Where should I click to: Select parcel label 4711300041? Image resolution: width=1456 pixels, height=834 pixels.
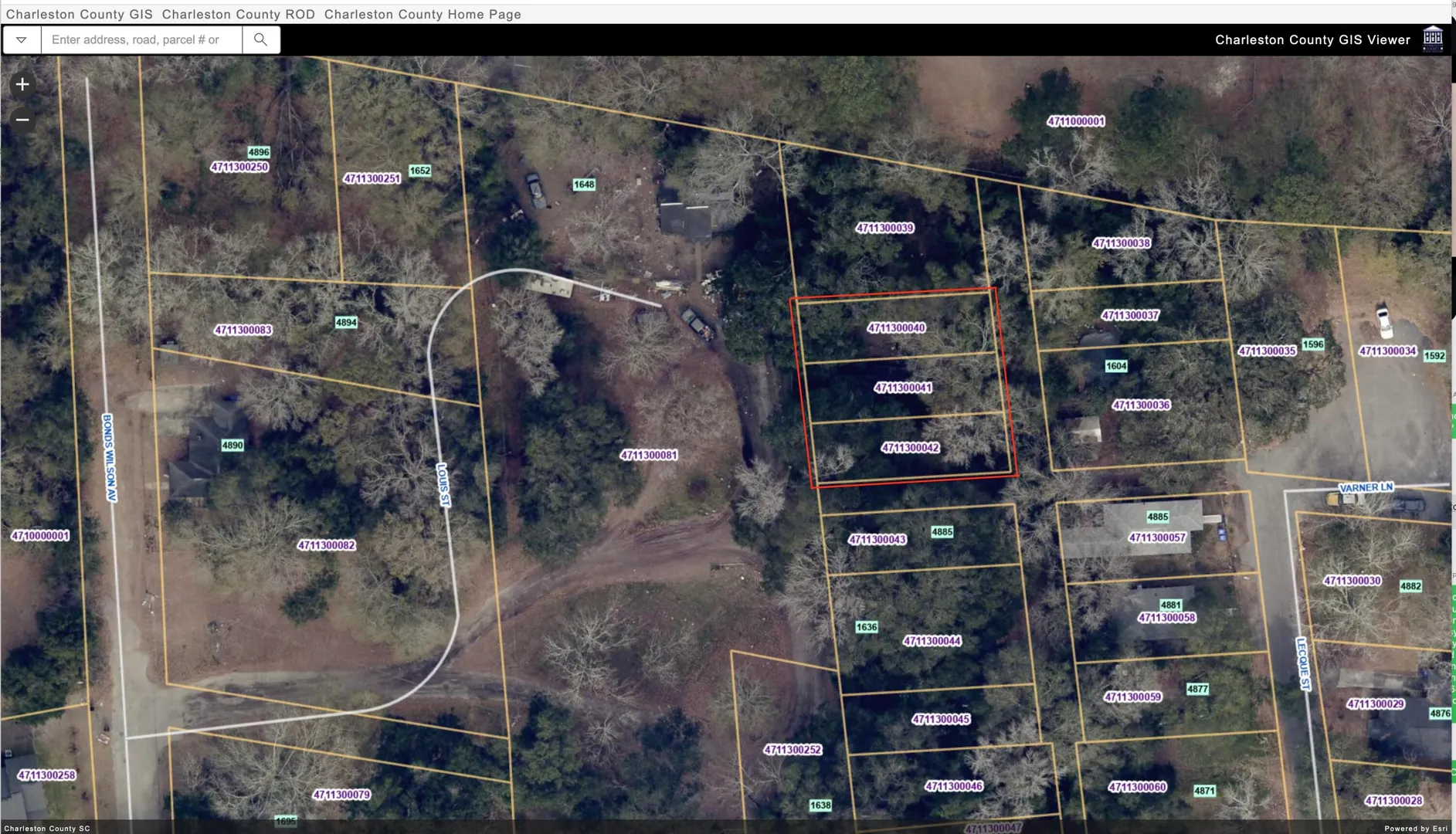tap(902, 388)
